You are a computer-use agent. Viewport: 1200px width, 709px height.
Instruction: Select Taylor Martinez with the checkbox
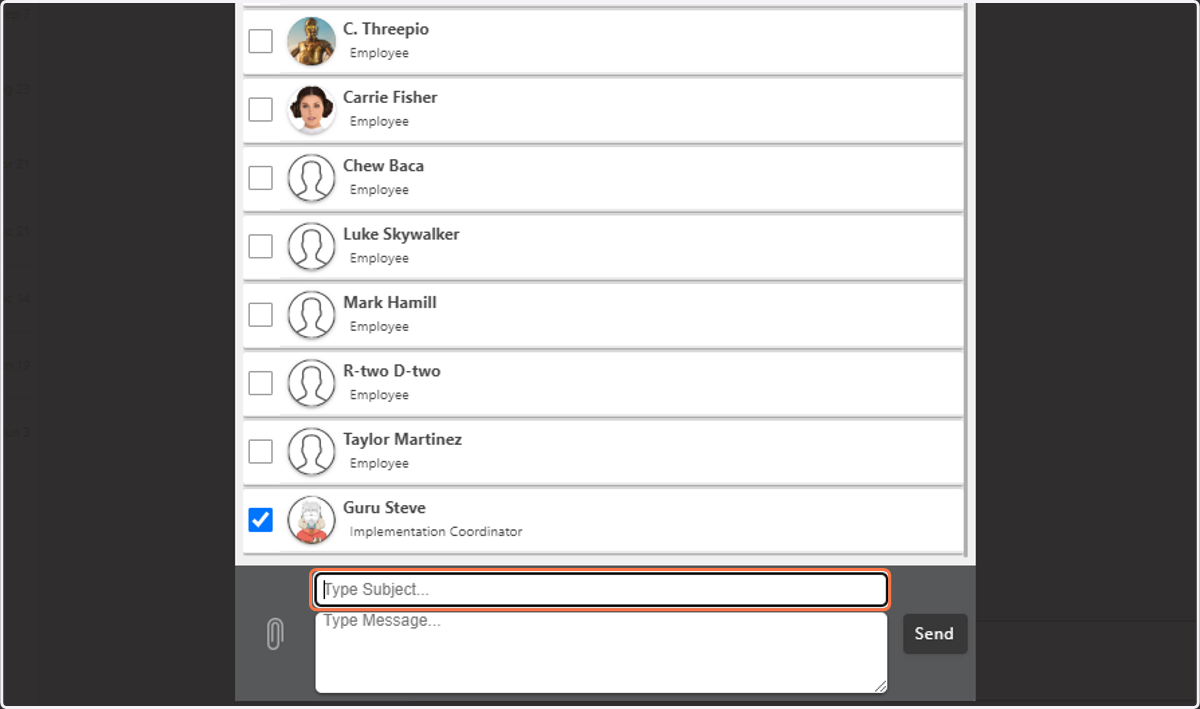point(260,451)
